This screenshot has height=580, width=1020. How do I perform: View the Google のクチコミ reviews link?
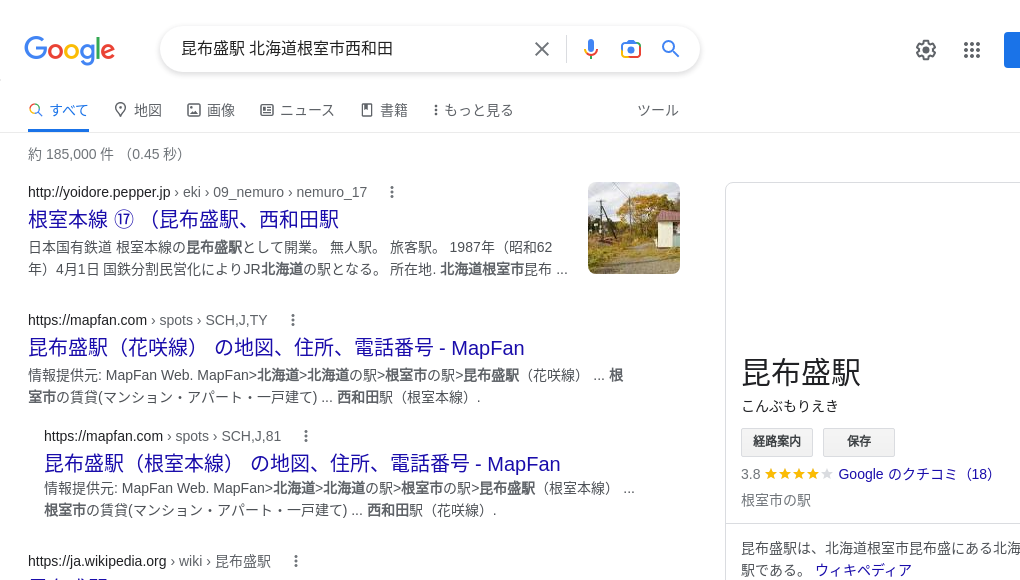914,474
